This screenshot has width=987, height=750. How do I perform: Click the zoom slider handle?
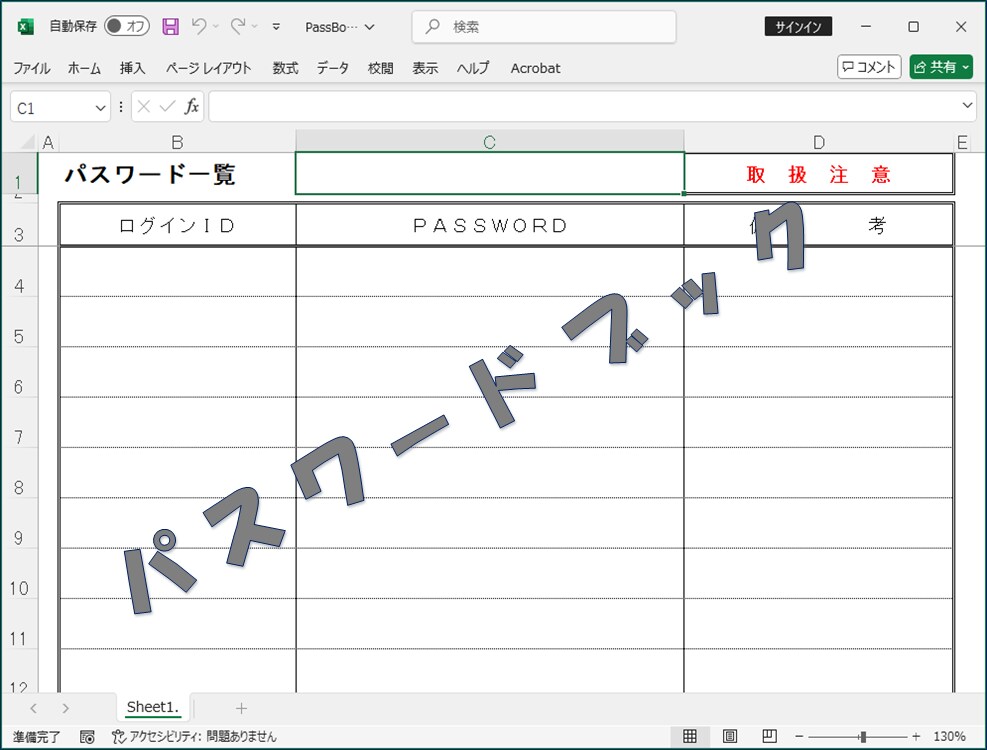[x=863, y=736]
